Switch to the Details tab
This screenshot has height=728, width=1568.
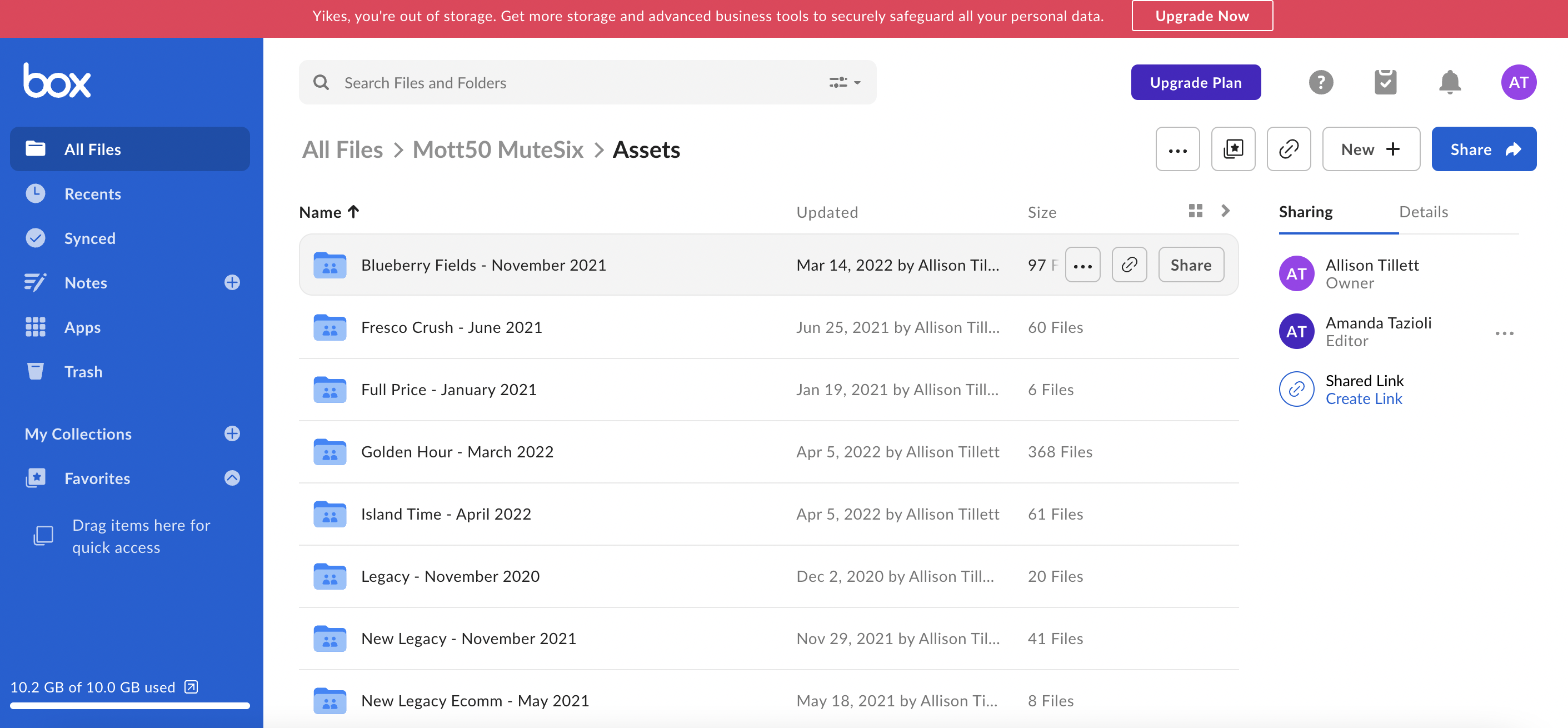(x=1423, y=212)
